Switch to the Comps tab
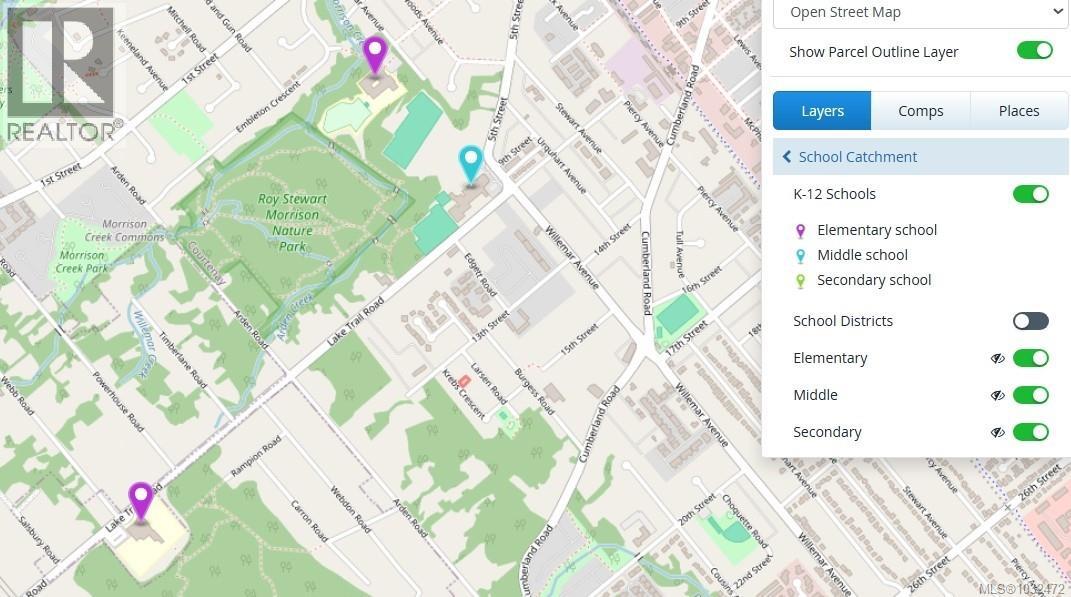 coord(920,111)
